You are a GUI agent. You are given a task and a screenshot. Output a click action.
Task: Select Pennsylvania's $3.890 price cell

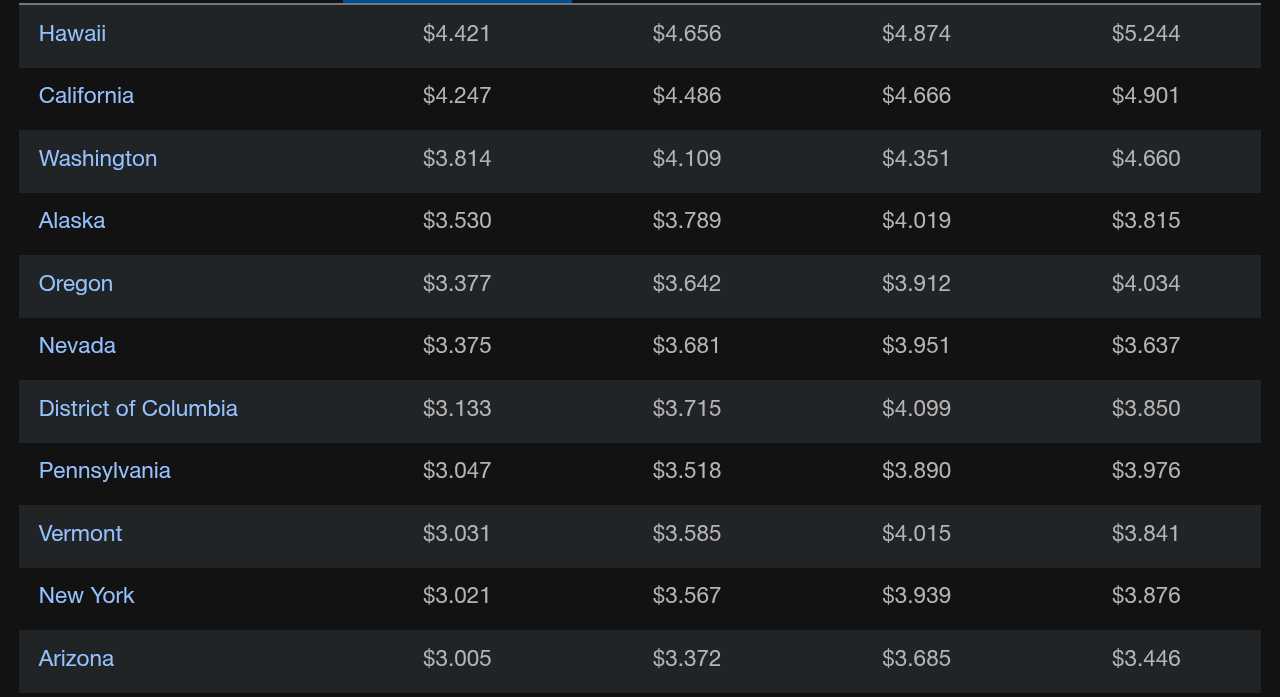point(916,471)
